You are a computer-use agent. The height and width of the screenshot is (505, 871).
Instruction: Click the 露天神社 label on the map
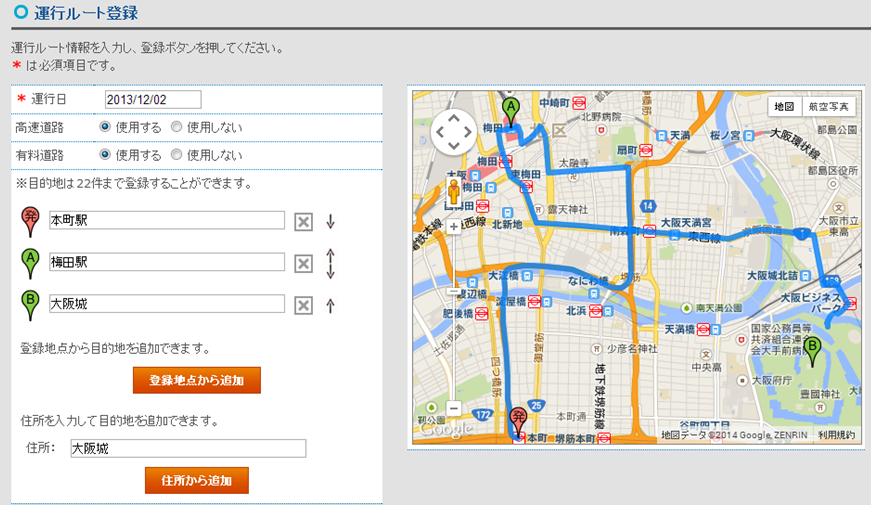coord(567,209)
